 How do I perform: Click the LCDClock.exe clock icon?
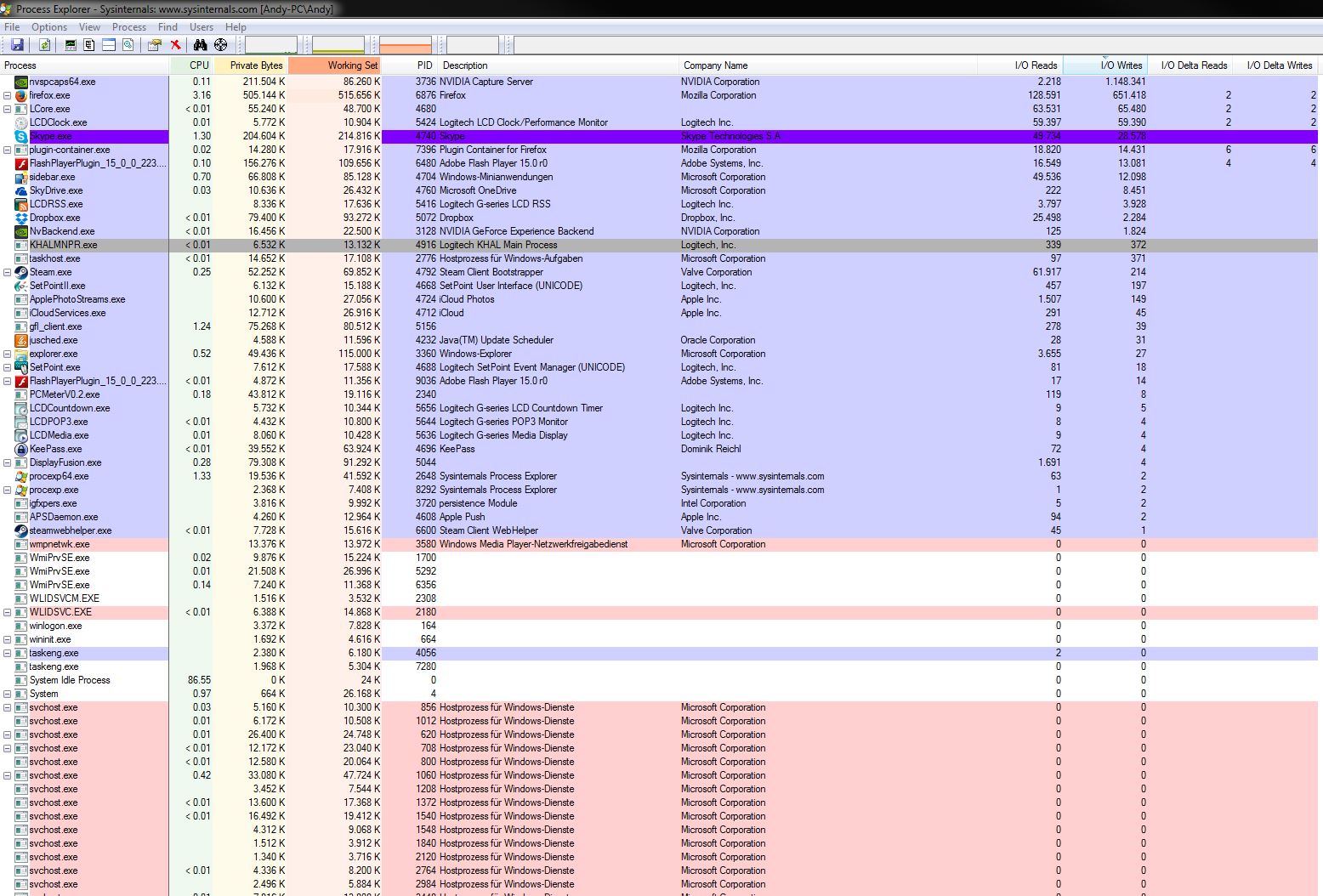21,122
